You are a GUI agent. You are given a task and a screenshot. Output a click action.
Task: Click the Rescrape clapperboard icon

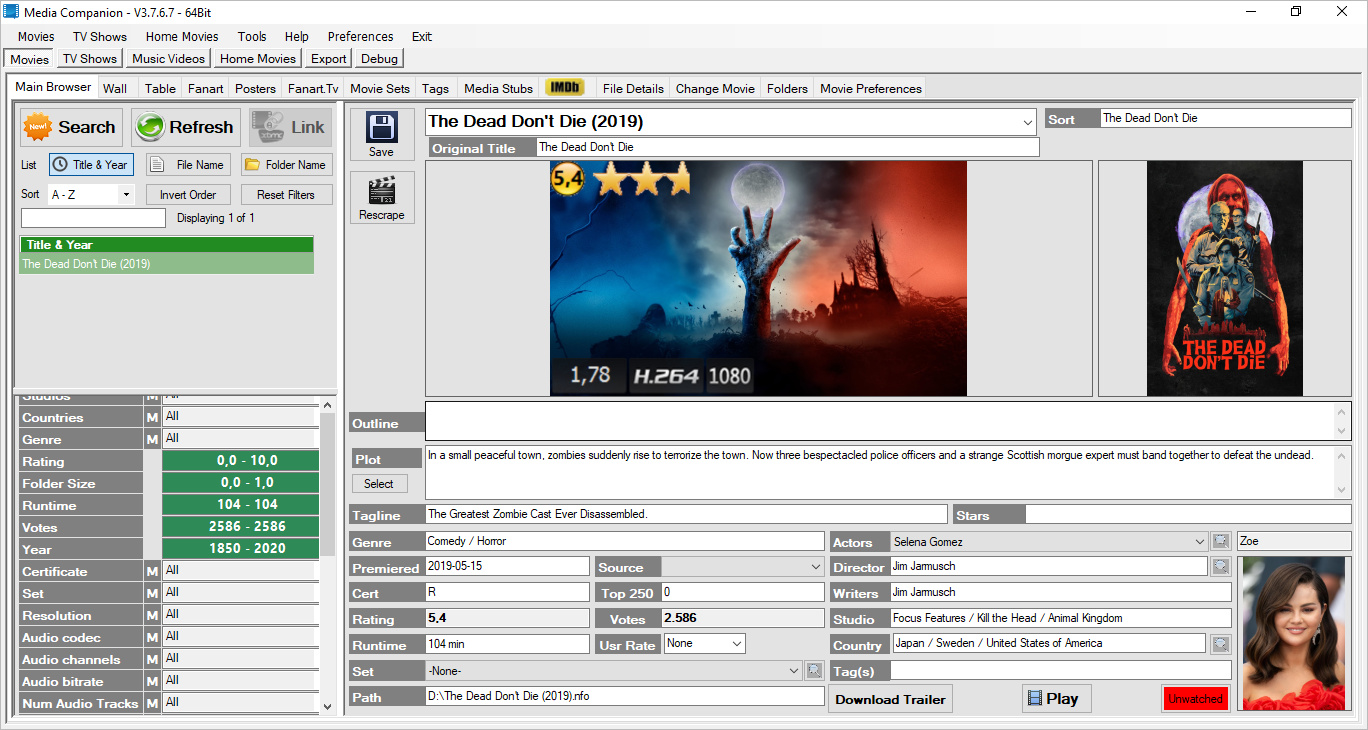point(382,198)
